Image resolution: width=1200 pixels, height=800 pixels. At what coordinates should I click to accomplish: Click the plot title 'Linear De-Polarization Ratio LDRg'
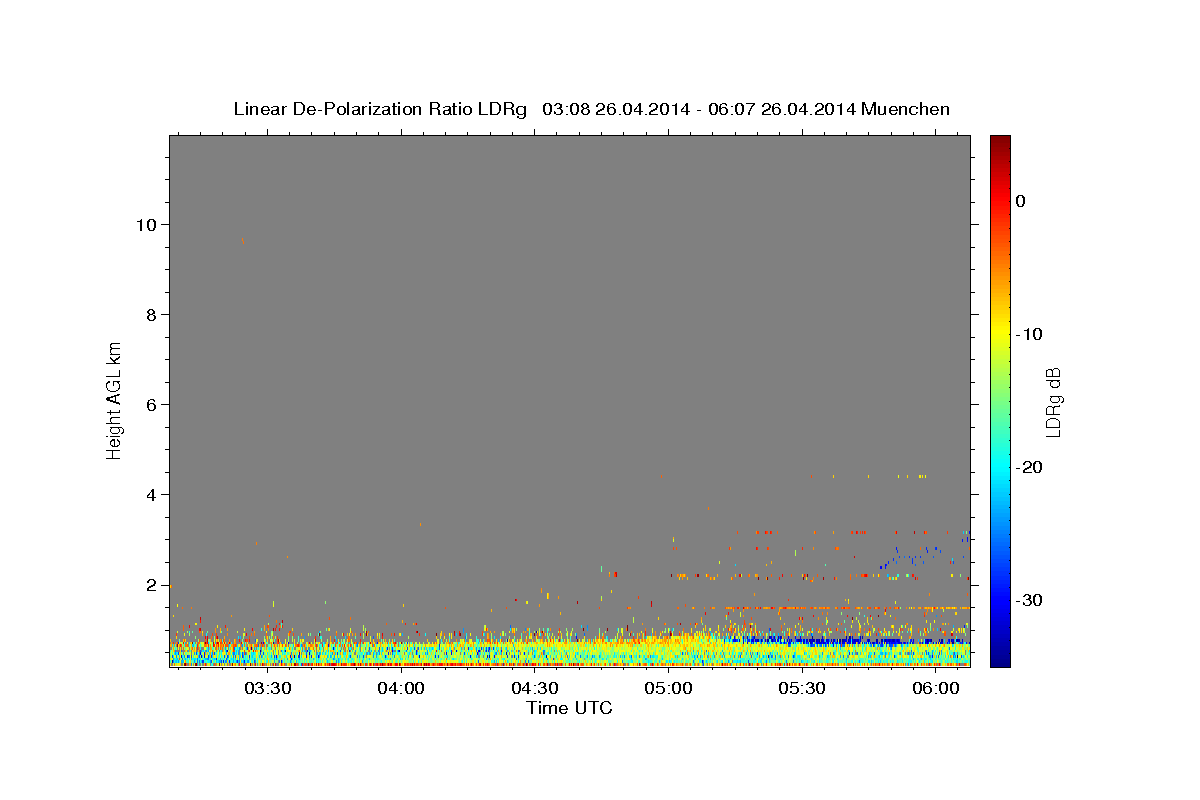point(380,109)
